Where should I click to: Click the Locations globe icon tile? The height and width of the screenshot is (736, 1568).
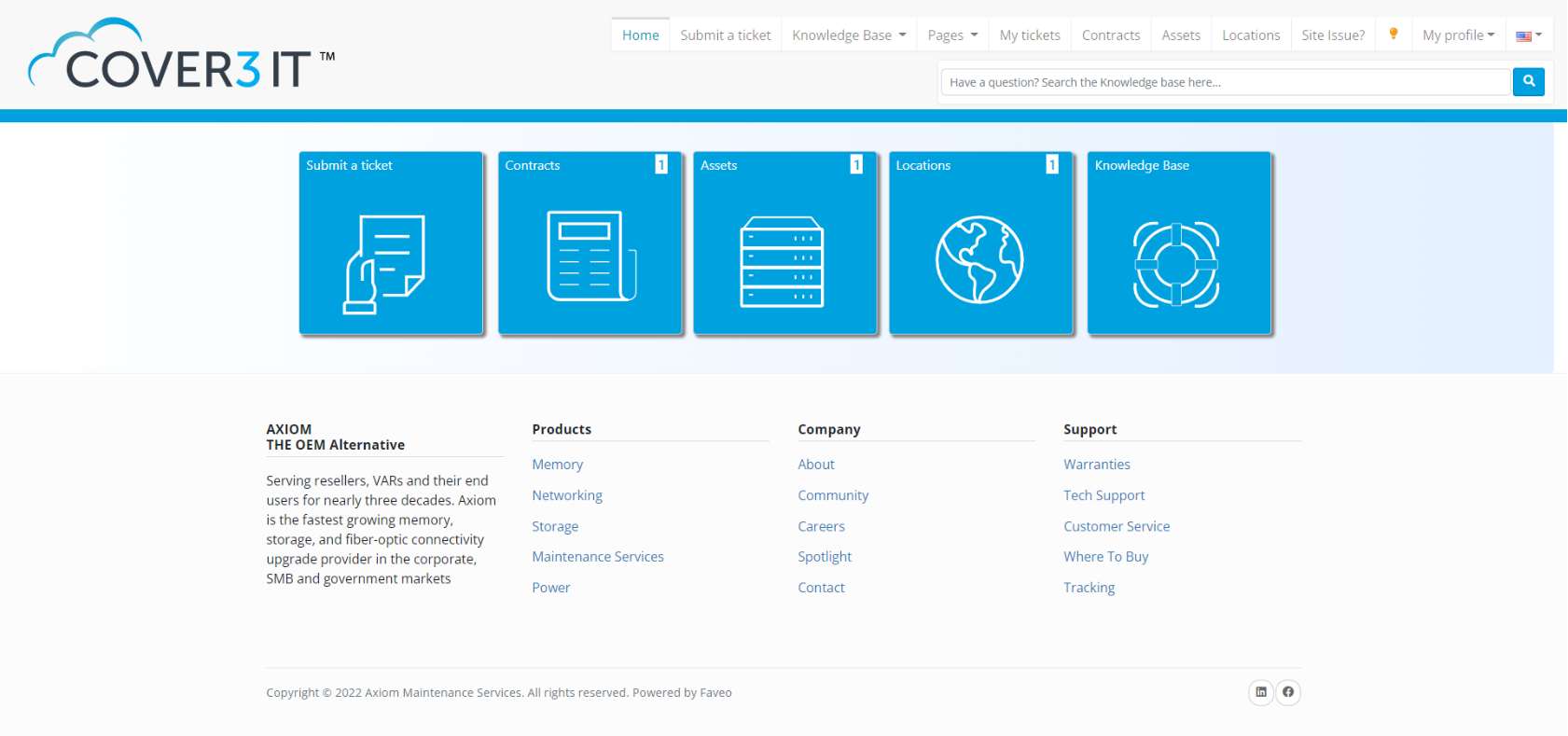pyautogui.click(x=979, y=259)
